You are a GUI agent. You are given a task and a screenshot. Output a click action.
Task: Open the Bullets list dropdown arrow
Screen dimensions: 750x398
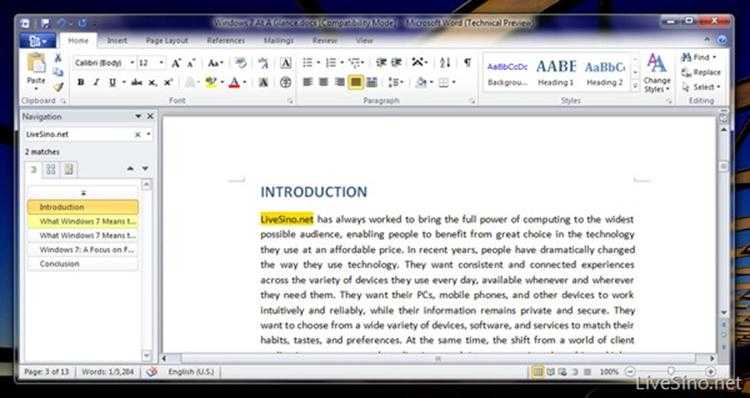tap(318, 63)
